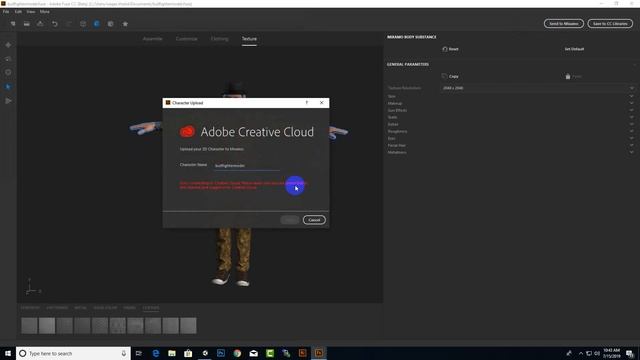The image size is (640, 360).
Task: Click the Save to CC Libraries button
Action: point(610,24)
